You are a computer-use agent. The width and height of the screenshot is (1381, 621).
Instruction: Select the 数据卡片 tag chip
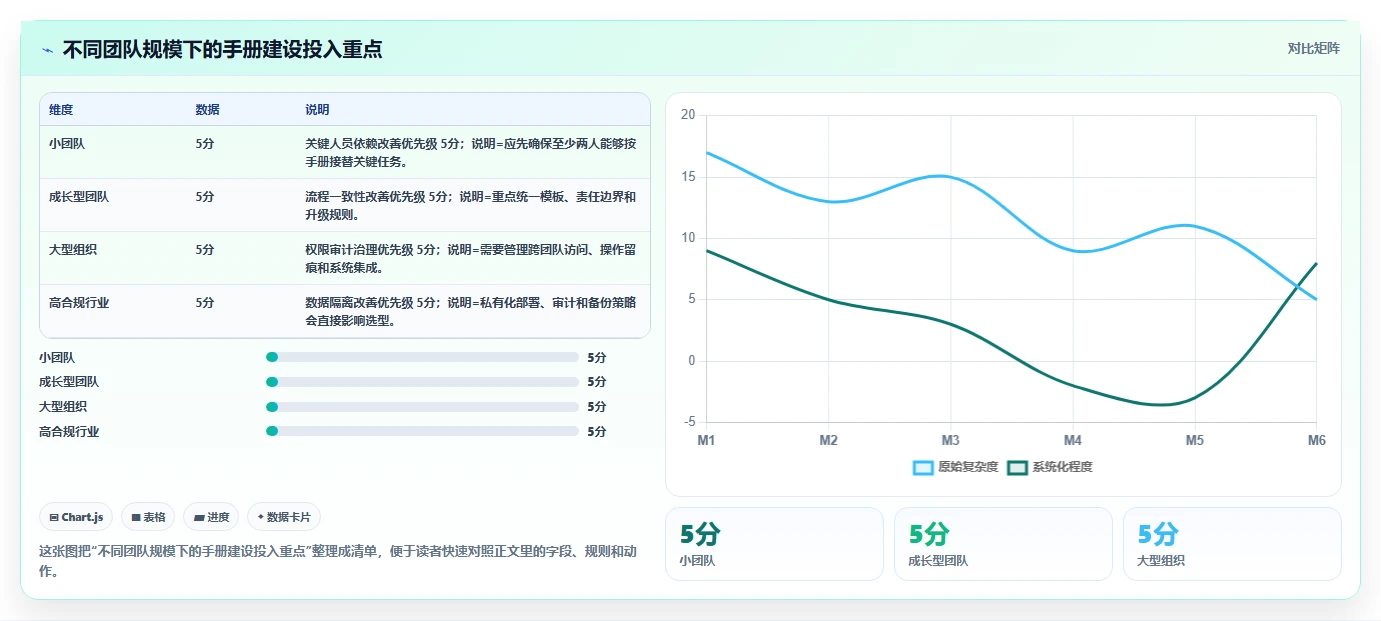tap(284, 517)
